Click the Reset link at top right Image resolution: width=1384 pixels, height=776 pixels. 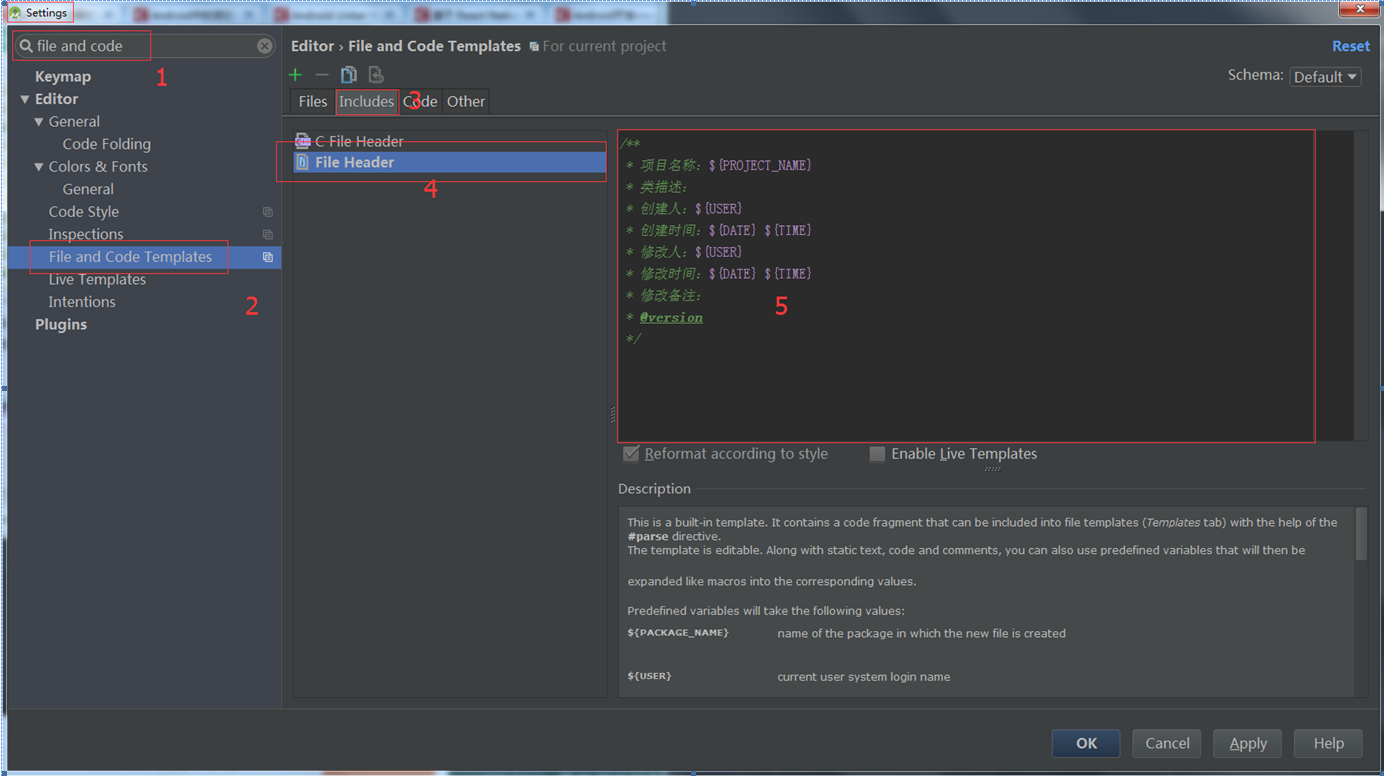pyautogui.click(x=1350, y=45)
